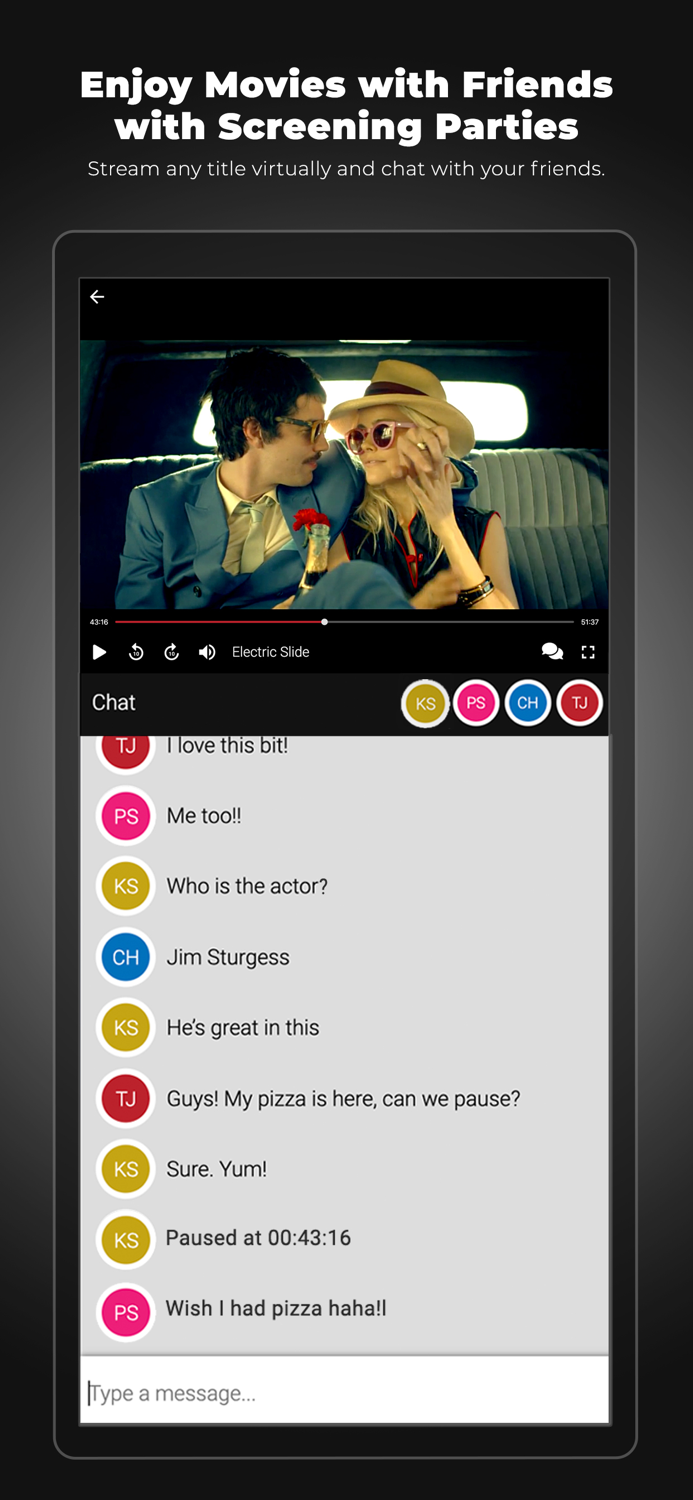Click the message 'Who is the actor?'
The width and height of the screenshot is (693, 1500).
coord(247,886)
